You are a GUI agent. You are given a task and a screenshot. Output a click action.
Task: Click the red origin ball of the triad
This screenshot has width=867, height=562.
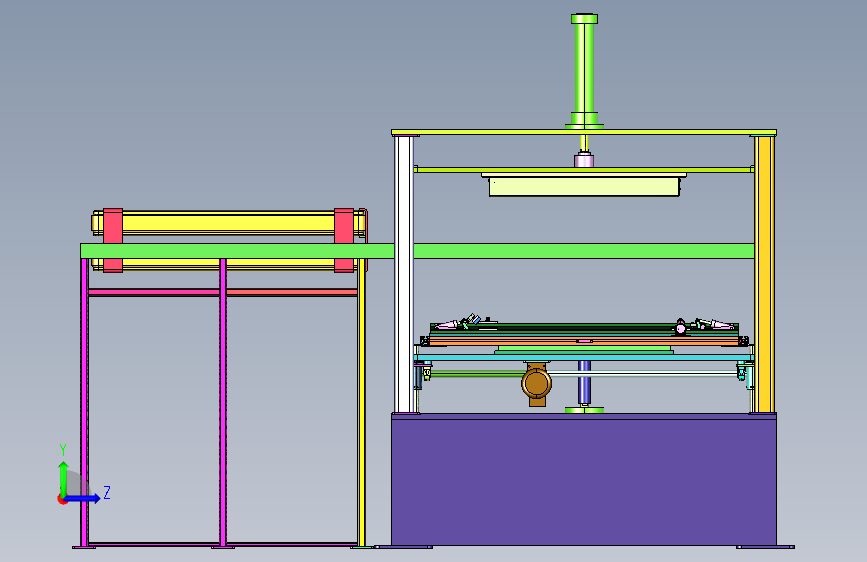tap(62, 499)
